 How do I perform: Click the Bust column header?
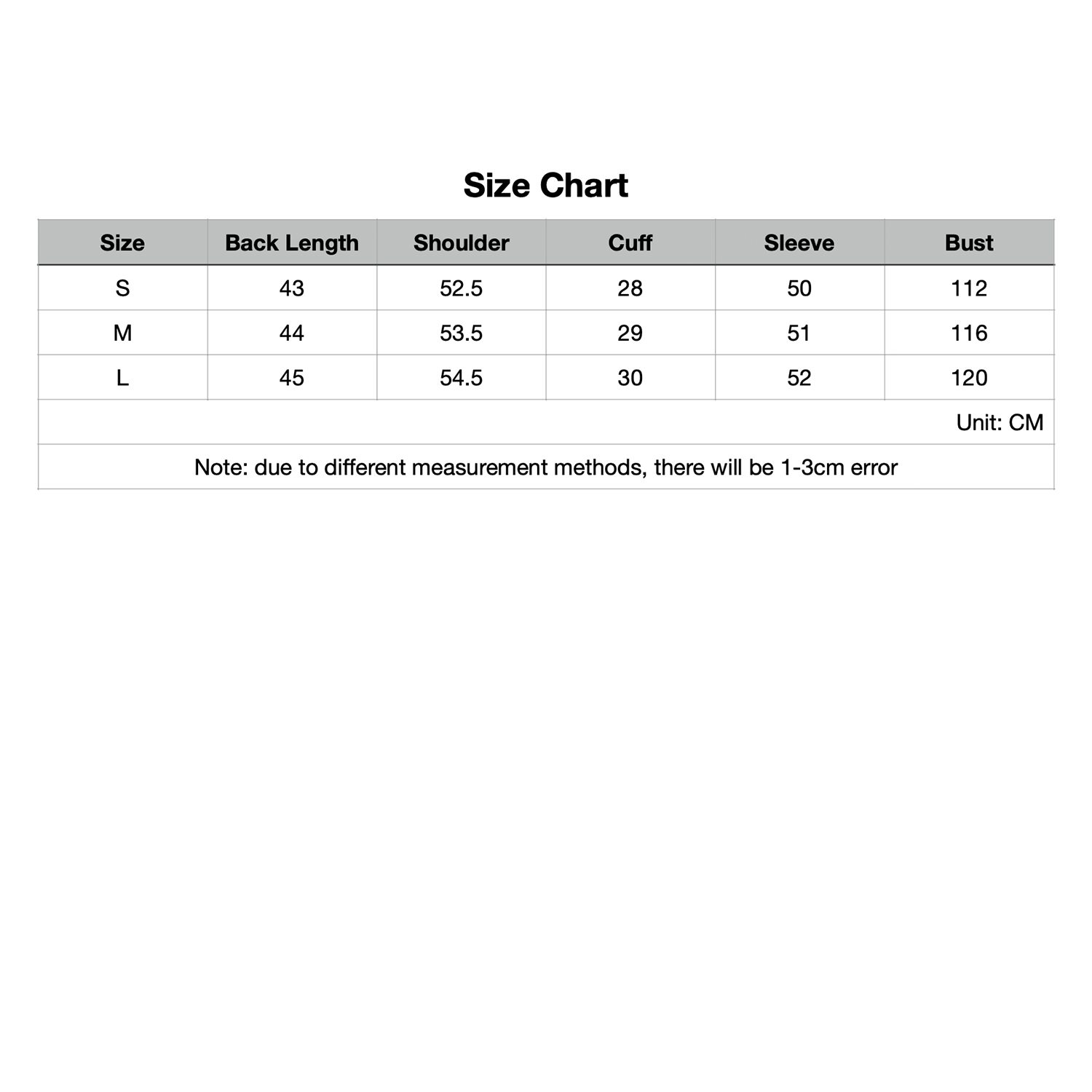[968, 242]
